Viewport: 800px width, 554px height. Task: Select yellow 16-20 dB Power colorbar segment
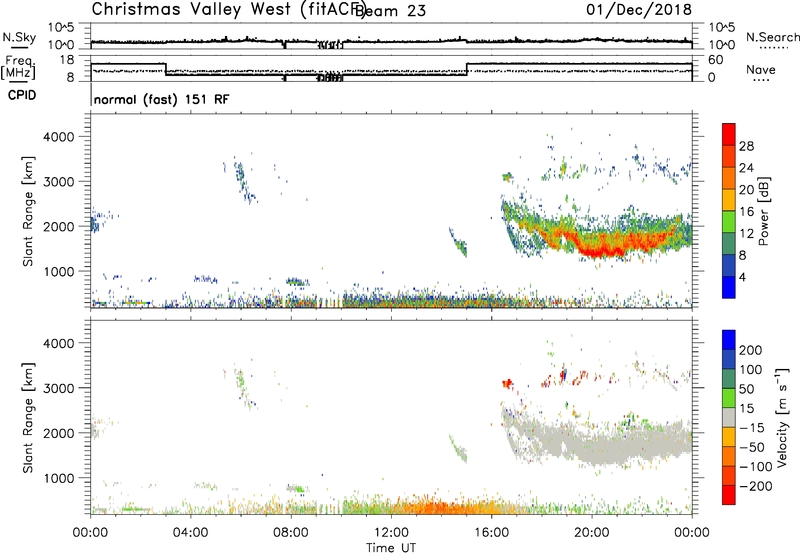tap(729, 199)
